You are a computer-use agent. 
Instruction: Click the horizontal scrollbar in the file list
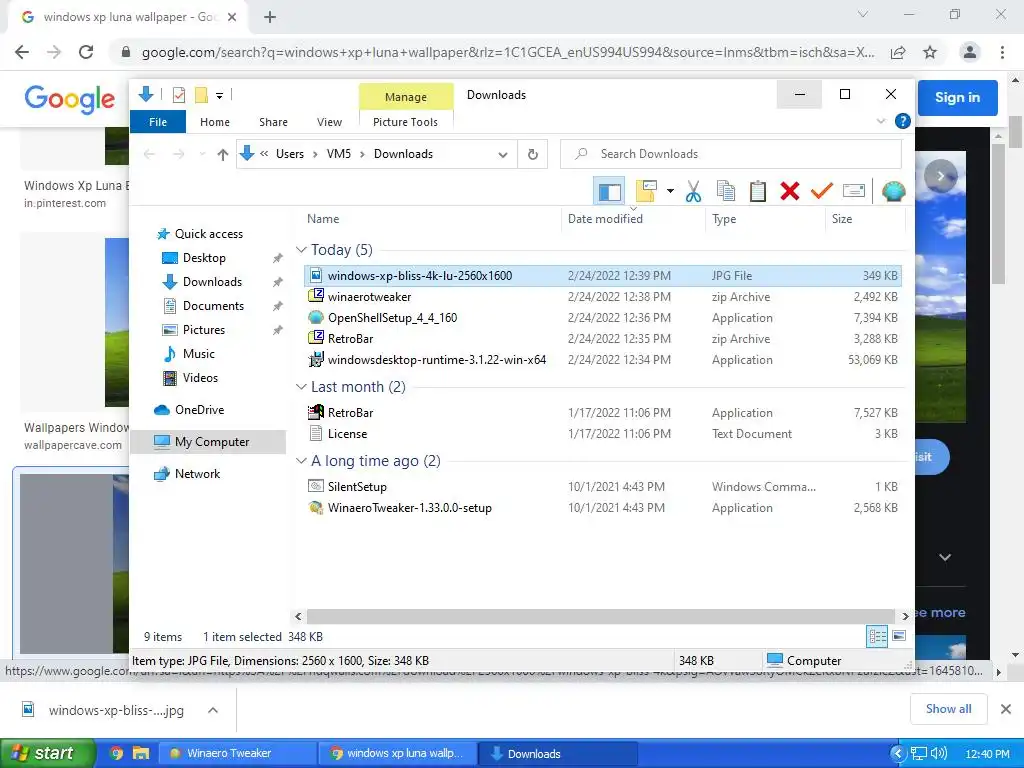coord(601,616)
